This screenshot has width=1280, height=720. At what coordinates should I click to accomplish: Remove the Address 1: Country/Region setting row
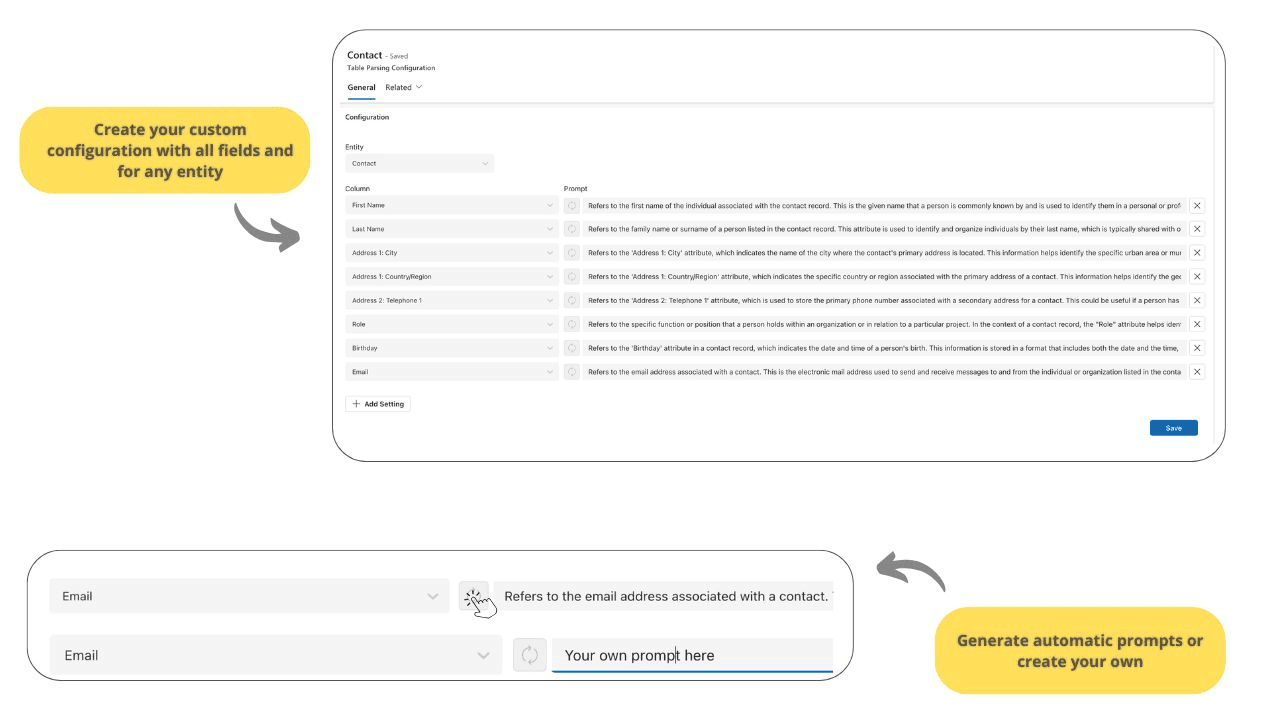(x=1197, y=276)
